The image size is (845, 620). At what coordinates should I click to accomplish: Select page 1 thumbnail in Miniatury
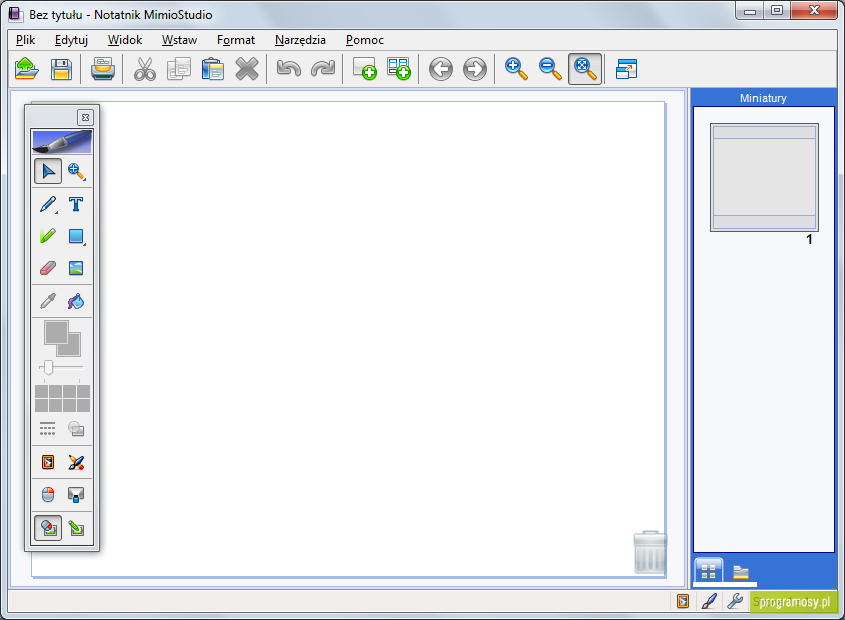764,177
